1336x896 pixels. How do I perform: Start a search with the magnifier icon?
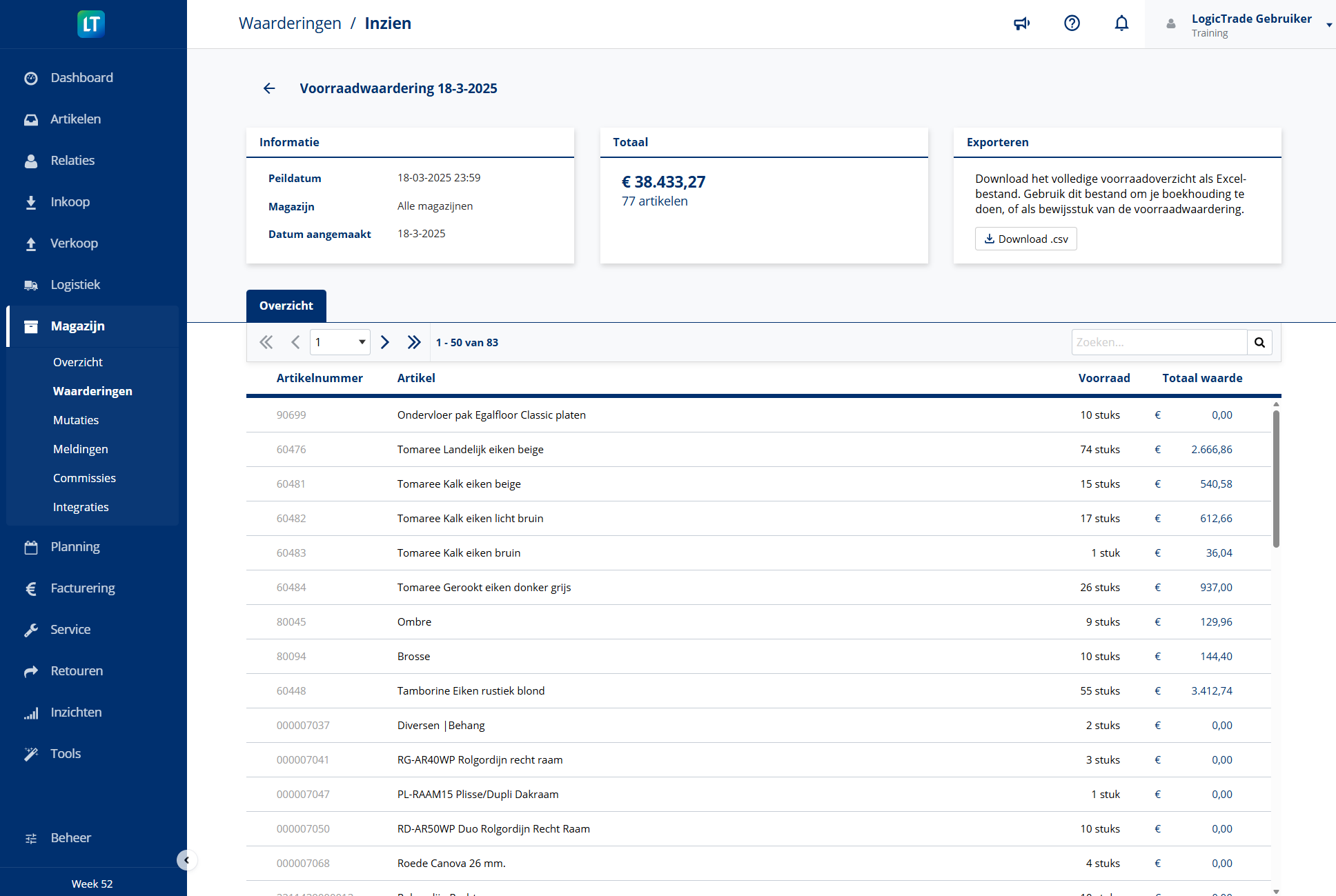pyautogui.click(x=1259, y=342)
